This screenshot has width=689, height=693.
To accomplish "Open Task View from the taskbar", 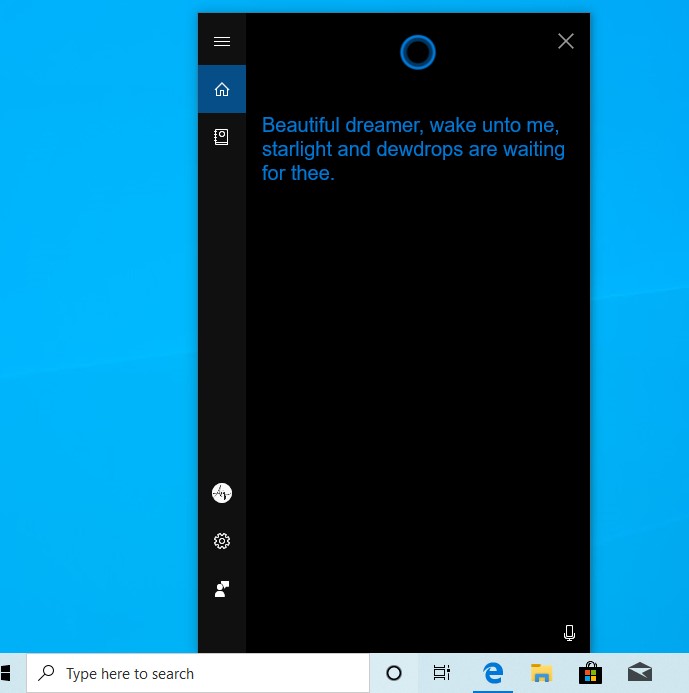I will tap(442, 673).
